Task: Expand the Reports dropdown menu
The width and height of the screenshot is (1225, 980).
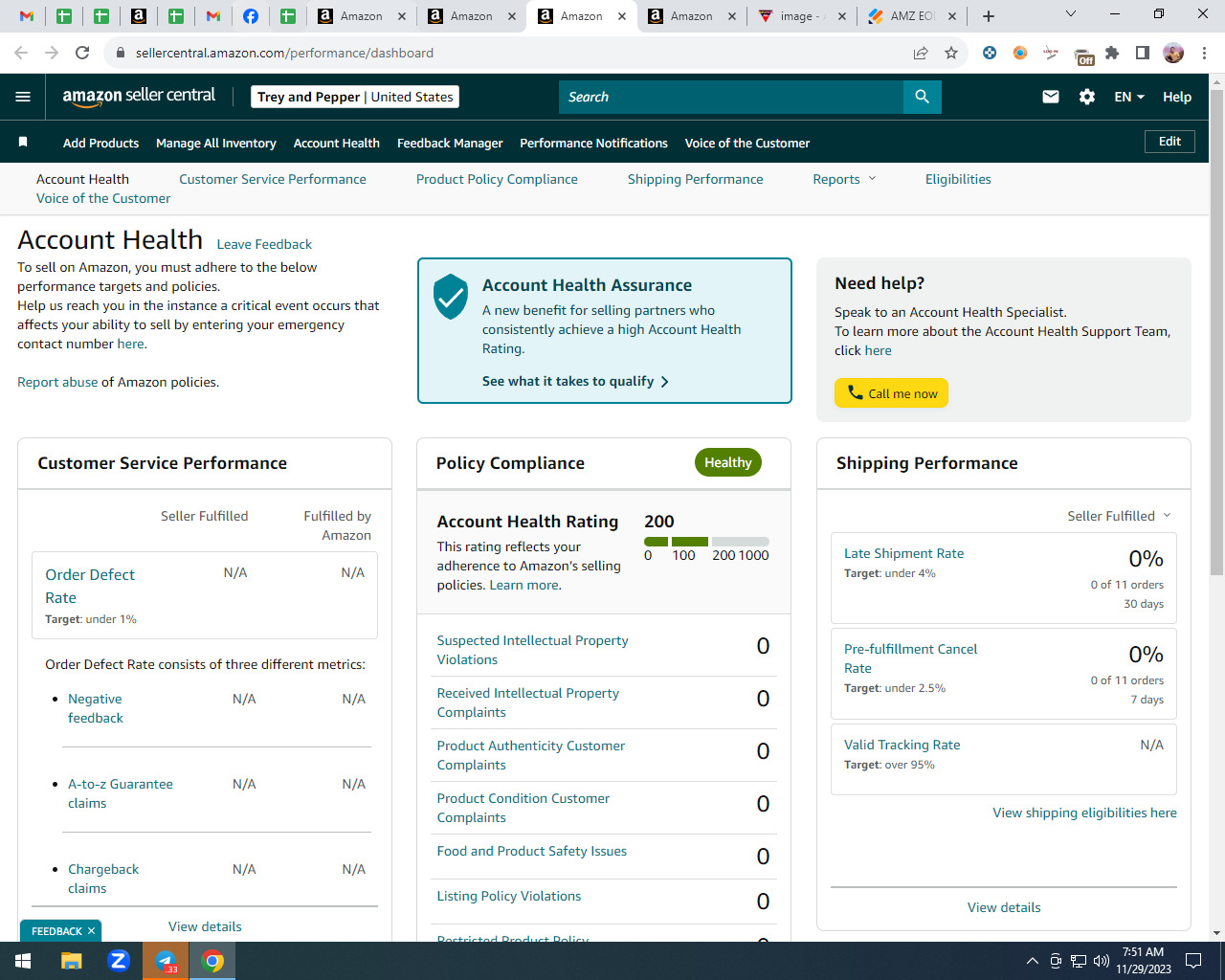Action: (844, 179)
